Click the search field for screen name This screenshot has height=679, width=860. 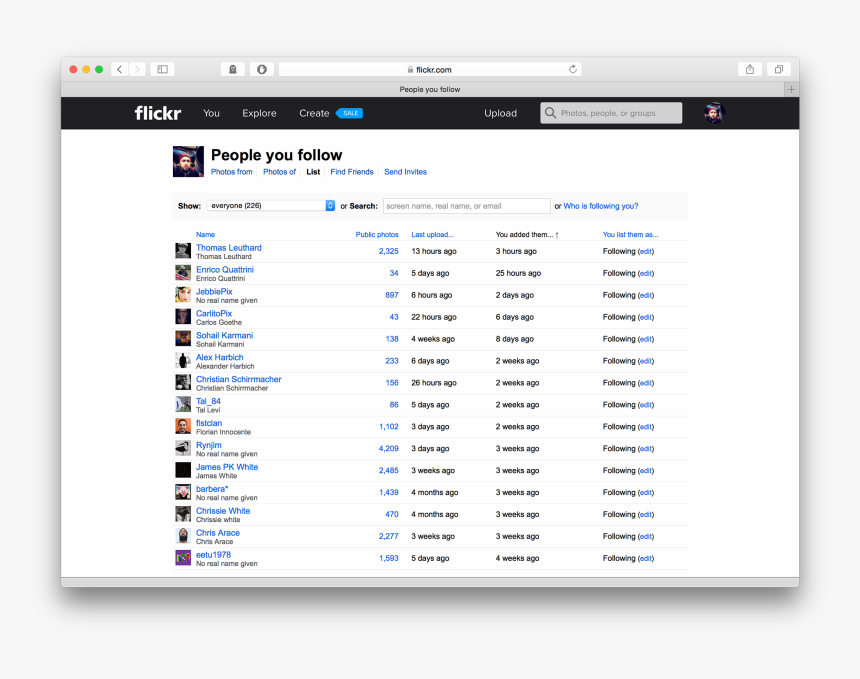(x=466, y=205)
